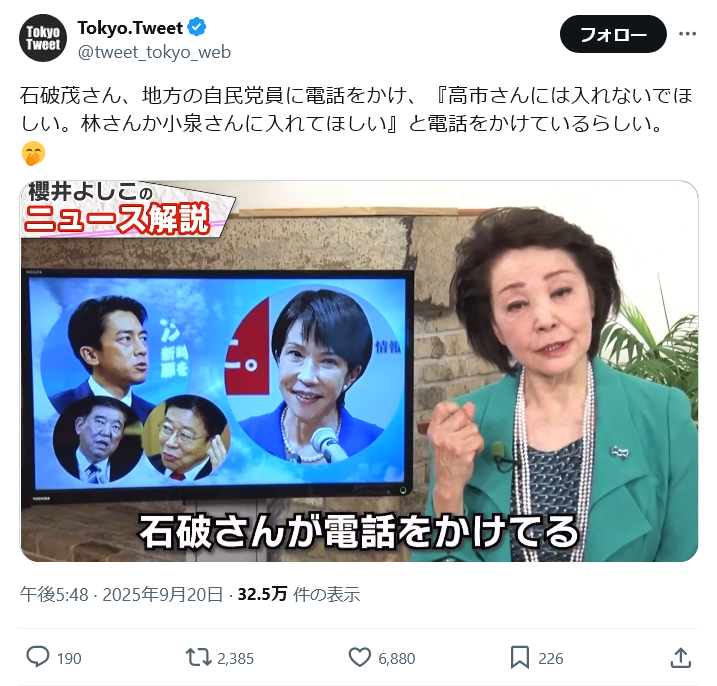Play the embedded news commentary video
Screen dimensions: 717x686
click(x=359, y=371)
